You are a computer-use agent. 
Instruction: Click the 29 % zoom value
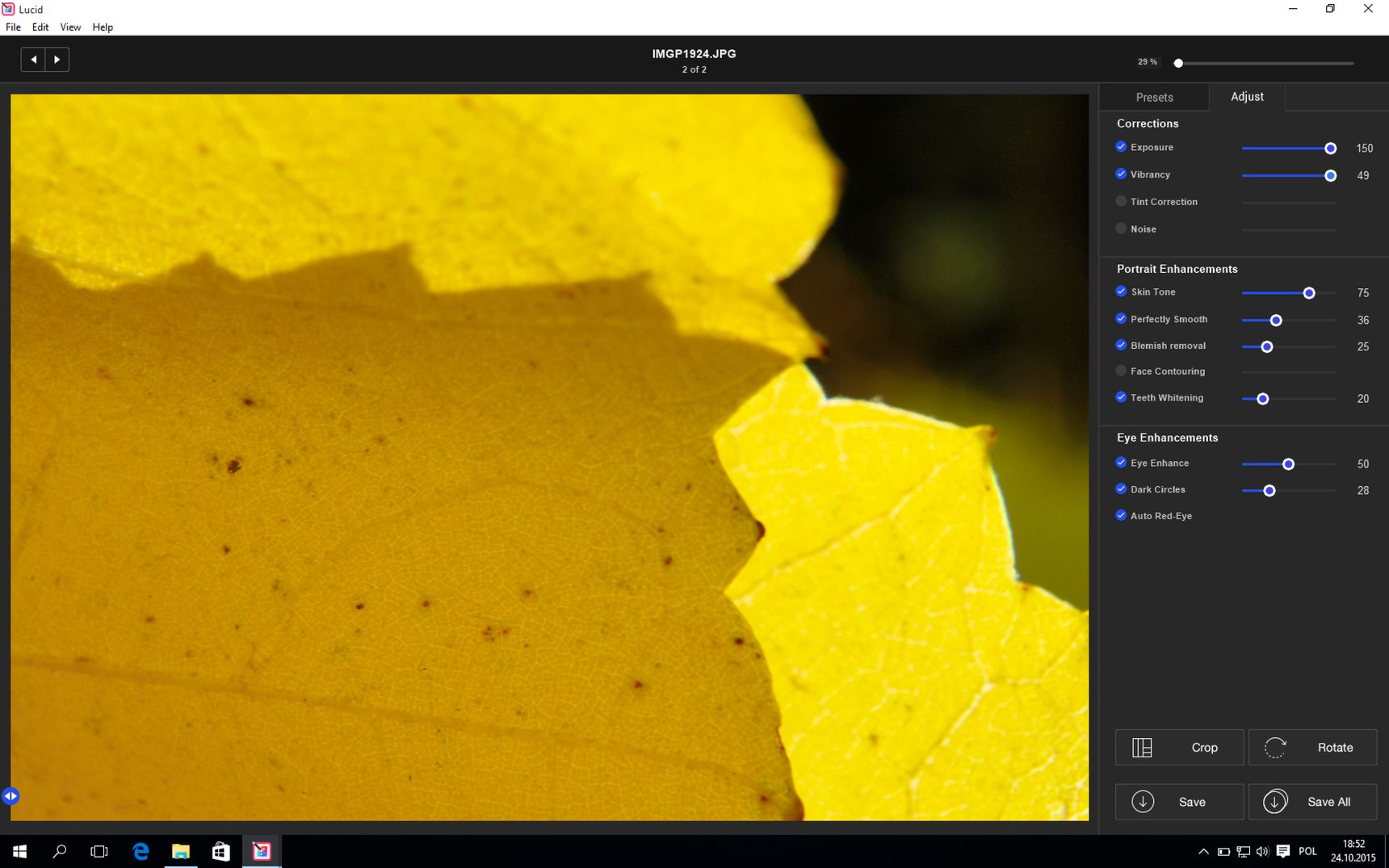1147,62
